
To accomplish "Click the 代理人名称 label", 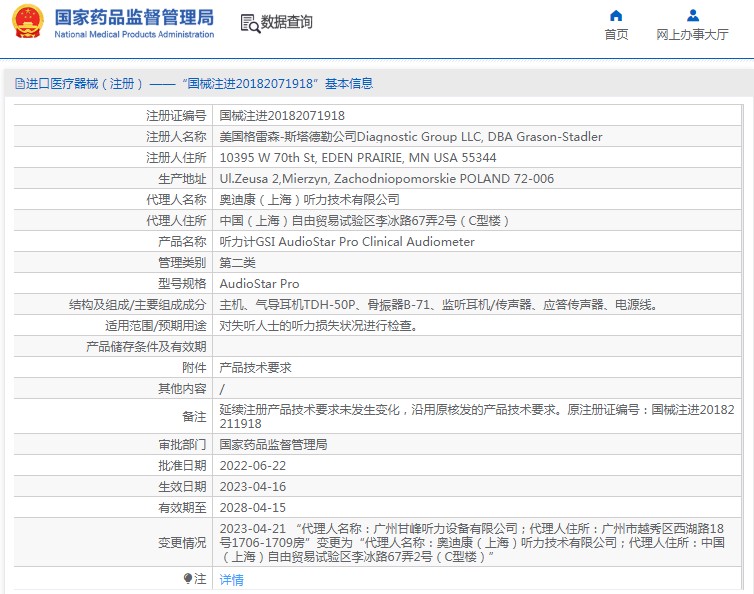I will coord(176,200).
